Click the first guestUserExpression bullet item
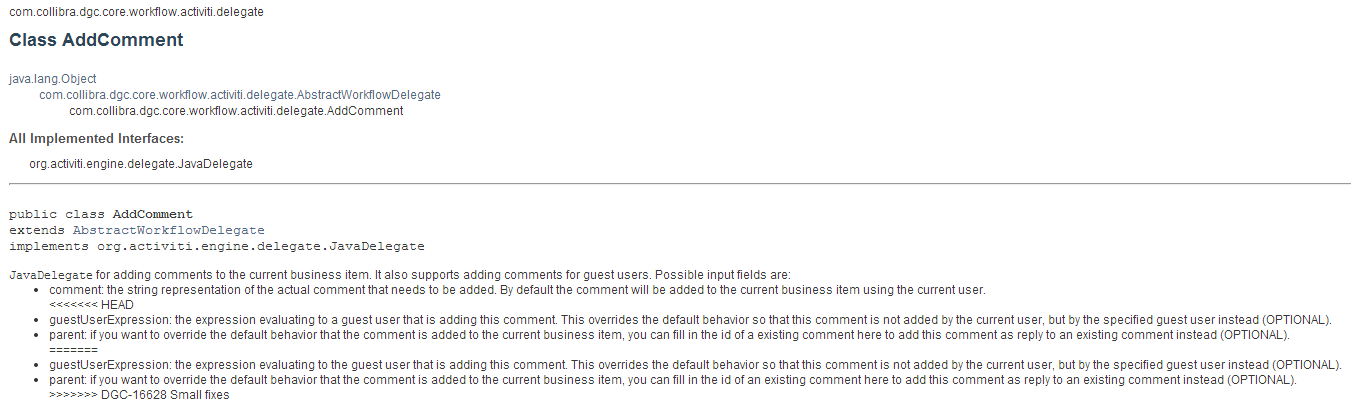 coord(690,320)
